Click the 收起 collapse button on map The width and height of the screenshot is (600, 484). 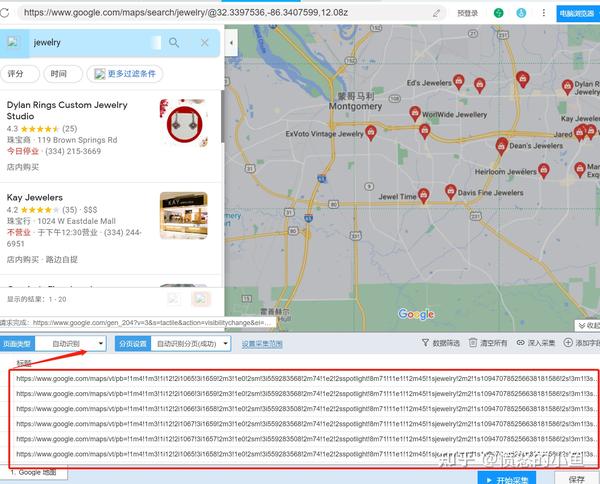[588, 325]
